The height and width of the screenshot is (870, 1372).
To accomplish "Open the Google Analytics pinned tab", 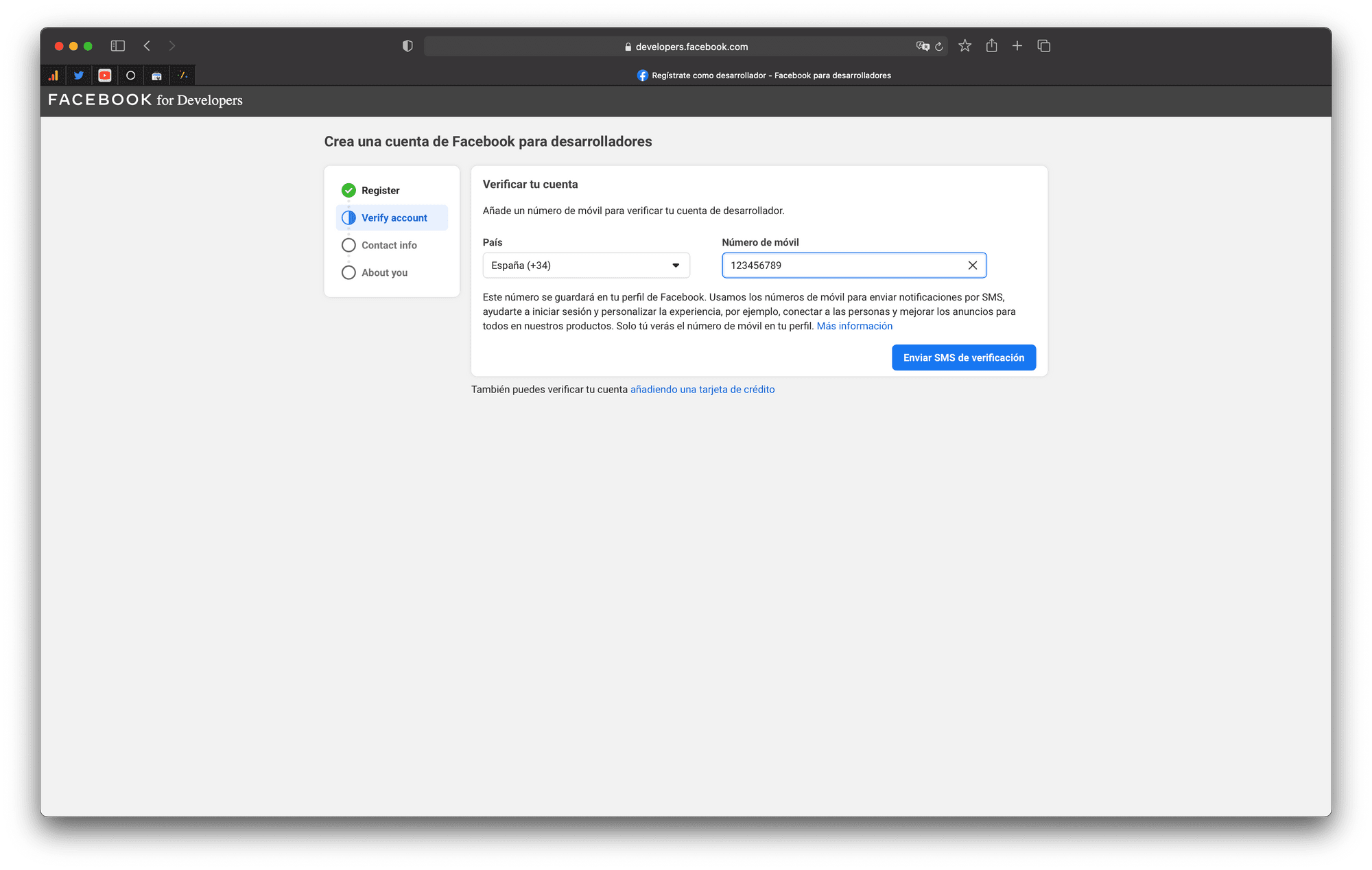I will tap(54, 75).
